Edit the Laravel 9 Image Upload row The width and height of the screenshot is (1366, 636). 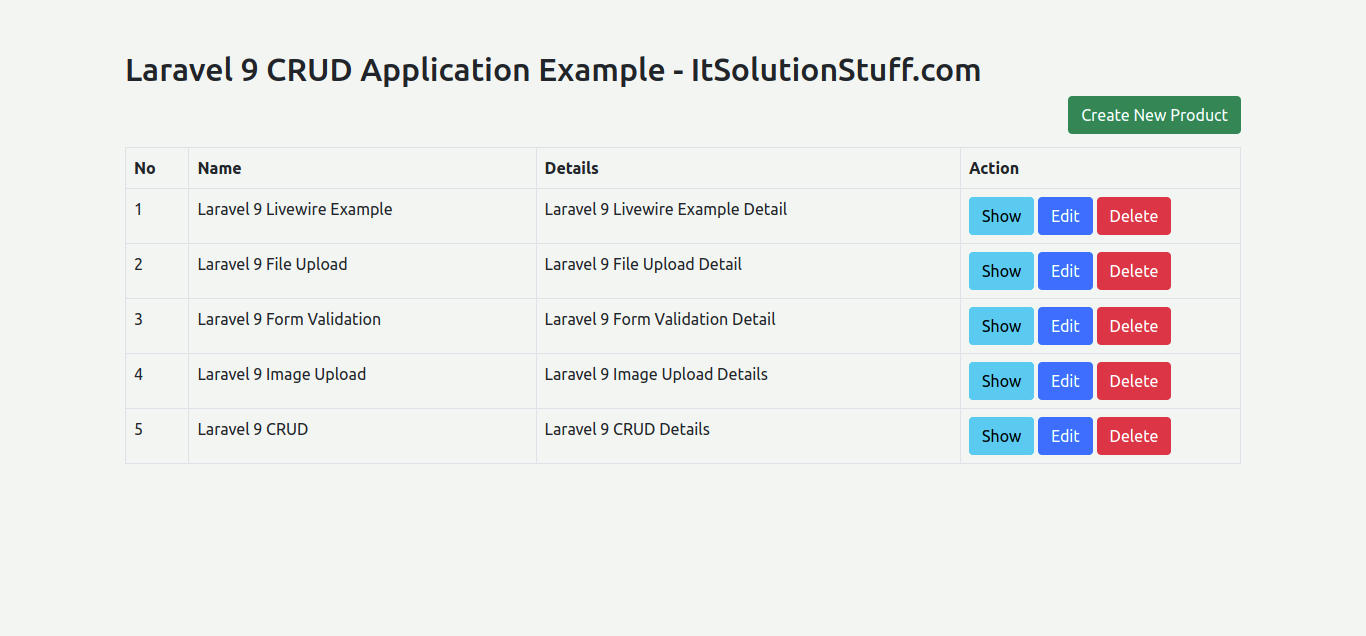point(1065,381)
